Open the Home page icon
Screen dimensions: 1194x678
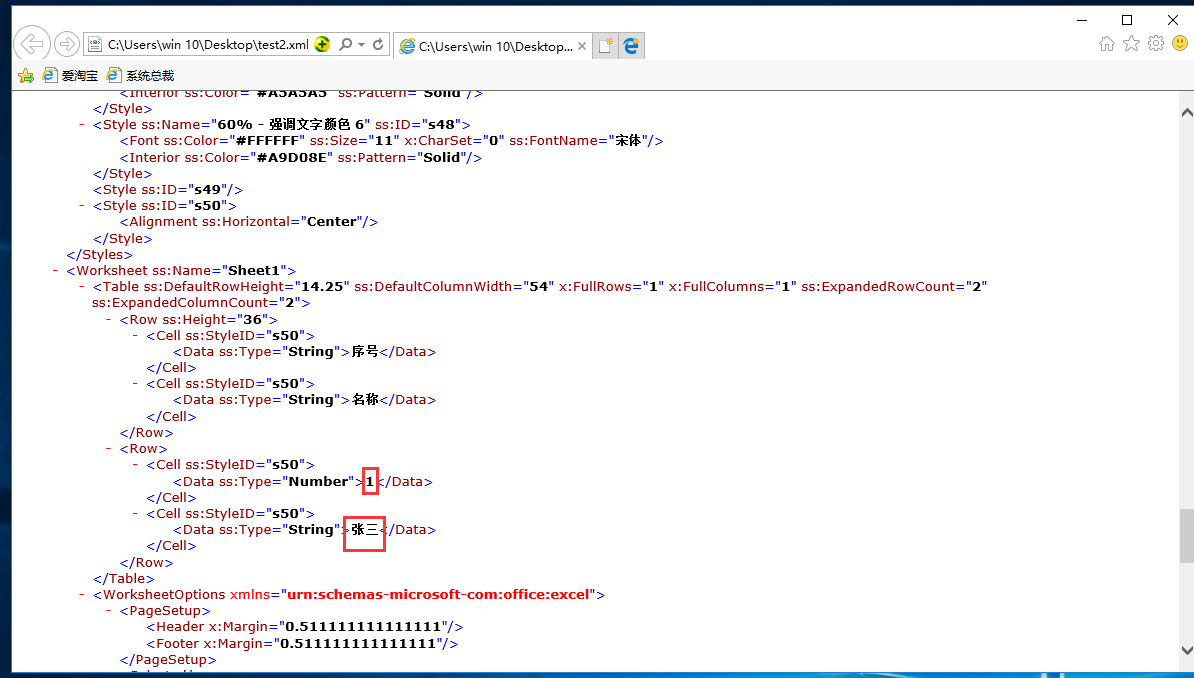(x=1107, y=44)
